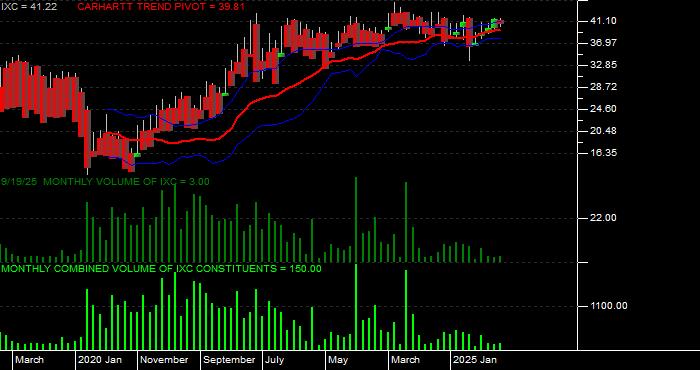Click the MONTHLY VOLUME OF IXC = 3.00 label
The width and height of the screenshot is (700, 370).
[126, 182]
